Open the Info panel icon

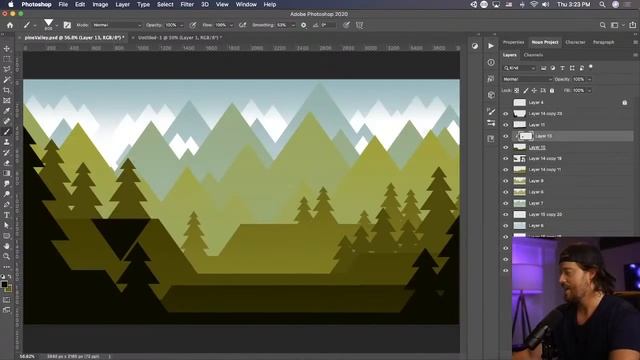pyautogui.click(x=491, y=62)
